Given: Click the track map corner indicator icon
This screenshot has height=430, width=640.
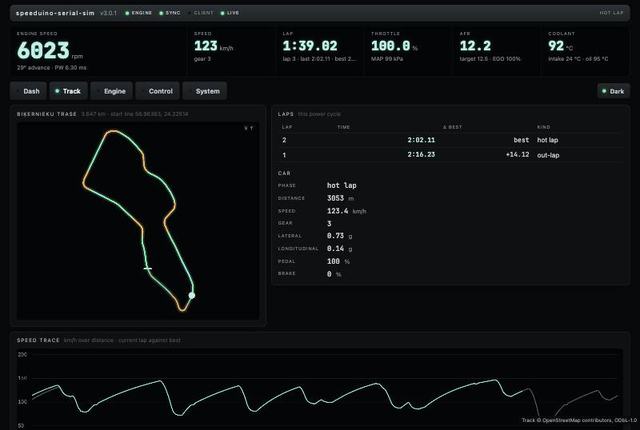Looking at the screenshot, I should pos(249,128).
